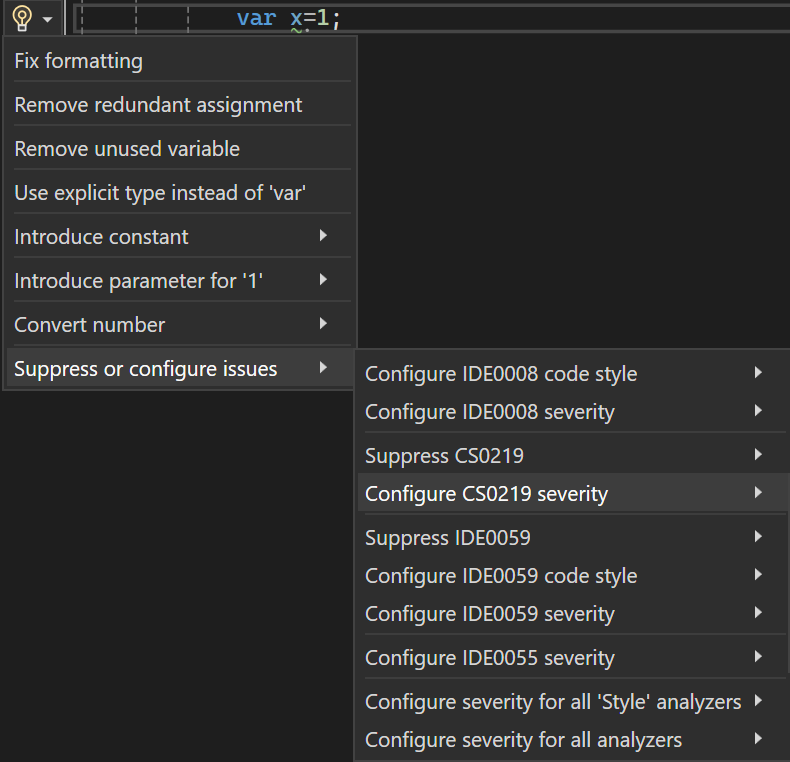Click the variable x in the code
This screenshot has height=762, width=790.
296,19
